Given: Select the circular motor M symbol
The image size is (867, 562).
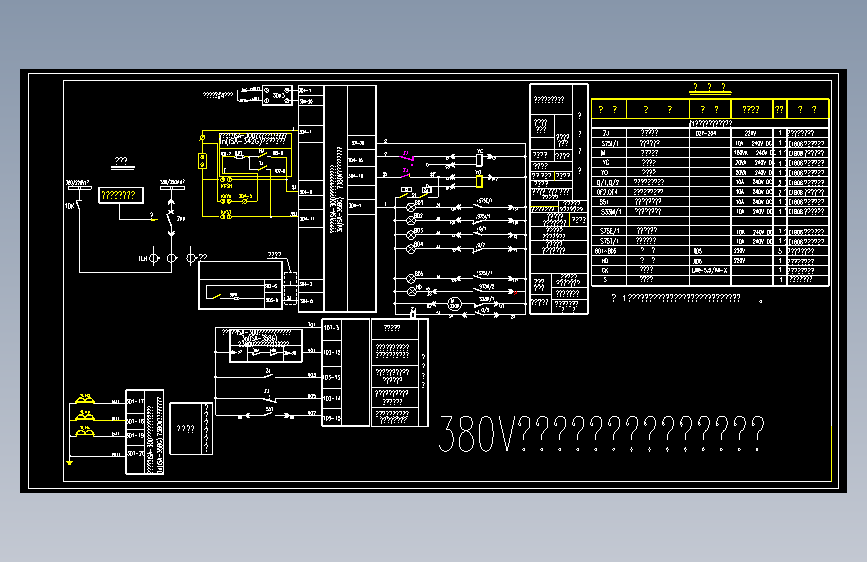Looking at the screenshot, I should pyautogui.click(x=455, y=304).
